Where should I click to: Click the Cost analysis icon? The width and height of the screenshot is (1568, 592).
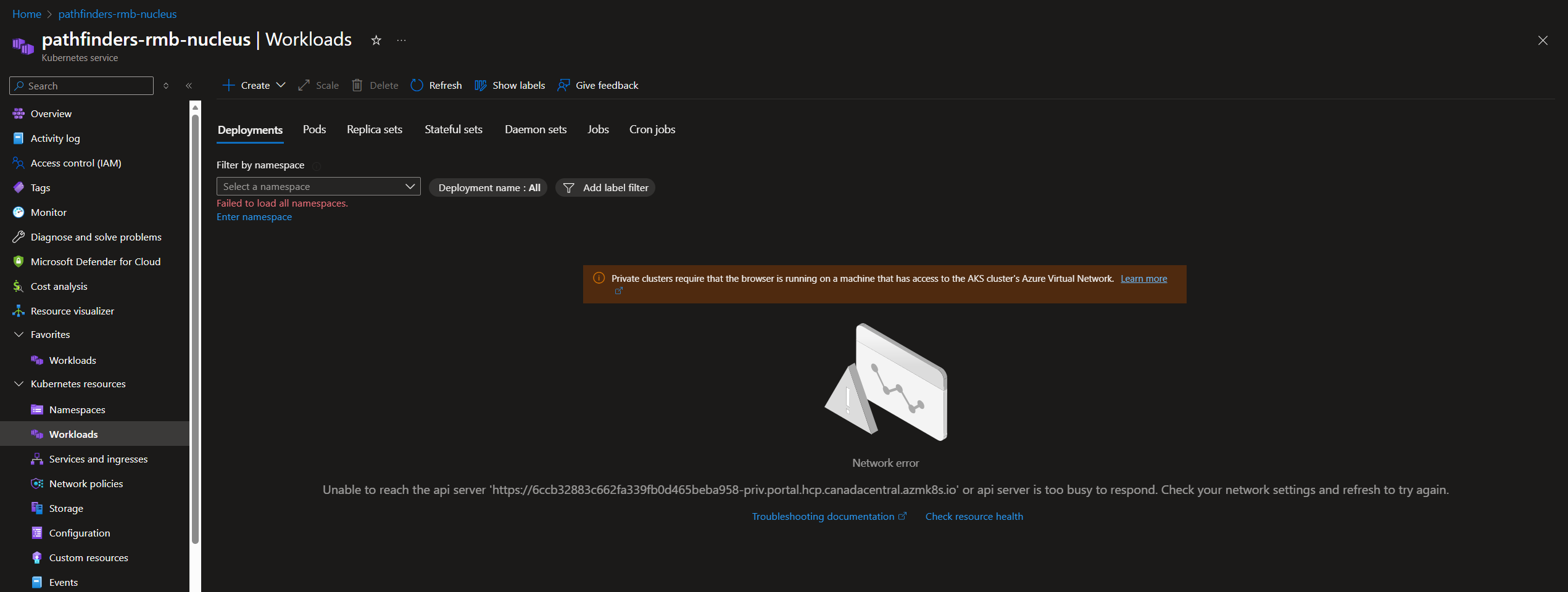(19, 286)
